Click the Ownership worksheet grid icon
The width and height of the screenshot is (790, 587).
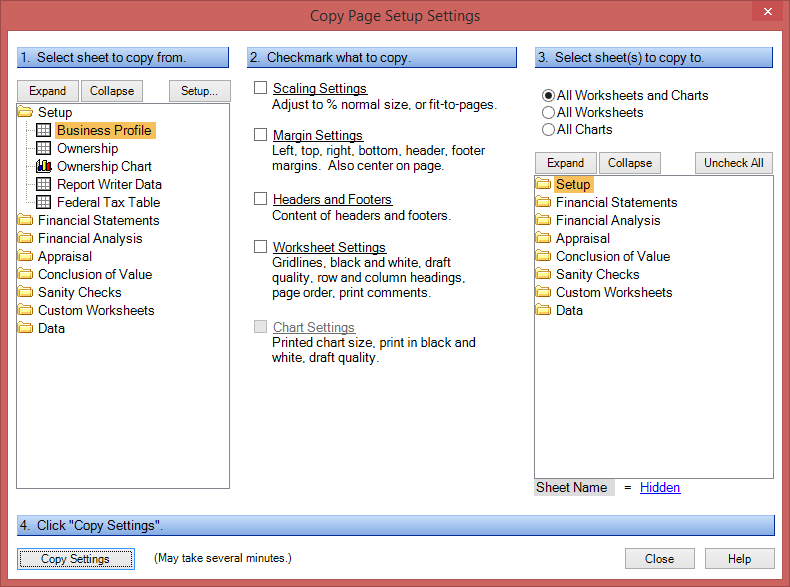(43, 148)
